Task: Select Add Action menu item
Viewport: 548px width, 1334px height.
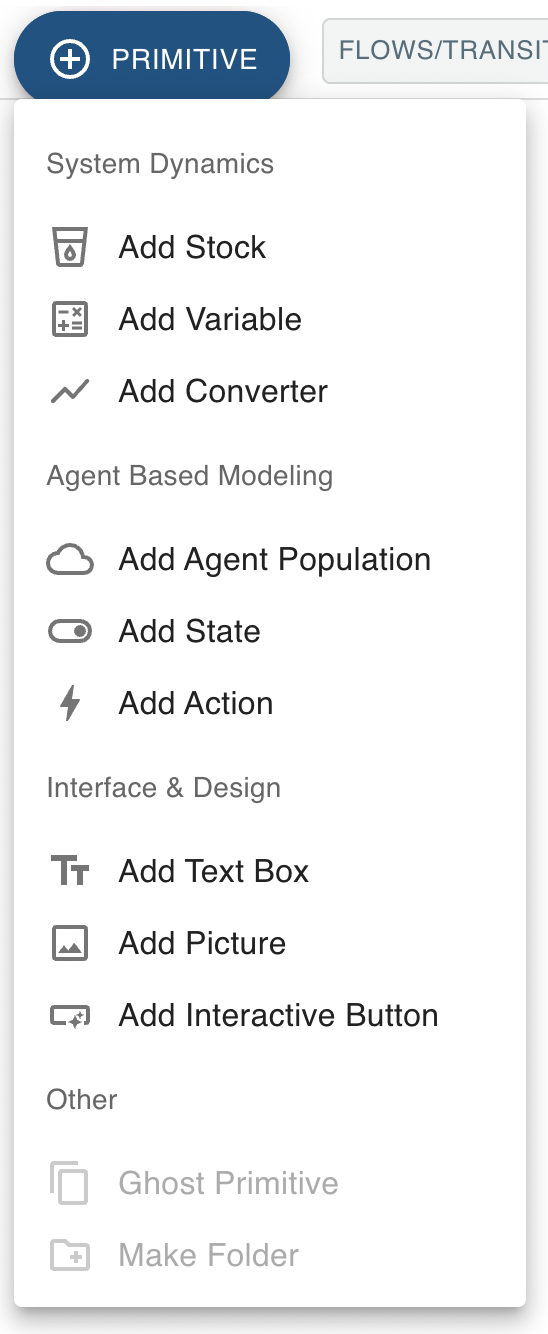Action: tap(270, 703)
